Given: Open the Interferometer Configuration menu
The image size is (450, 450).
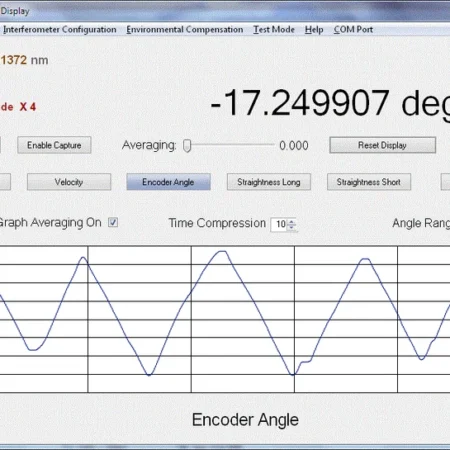Looking at the screenshot, I should (x=60, y=30).
